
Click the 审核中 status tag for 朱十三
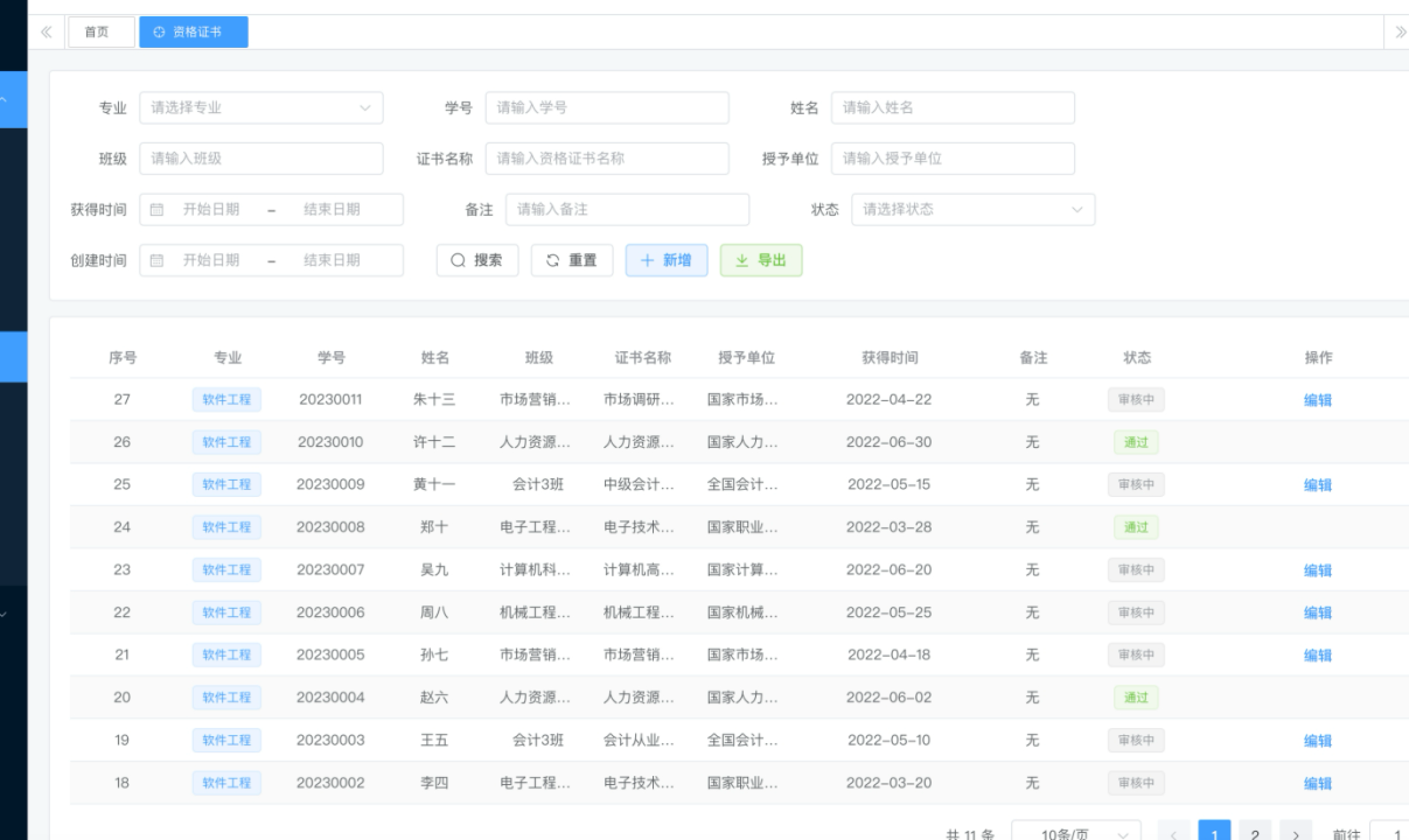1136,400
